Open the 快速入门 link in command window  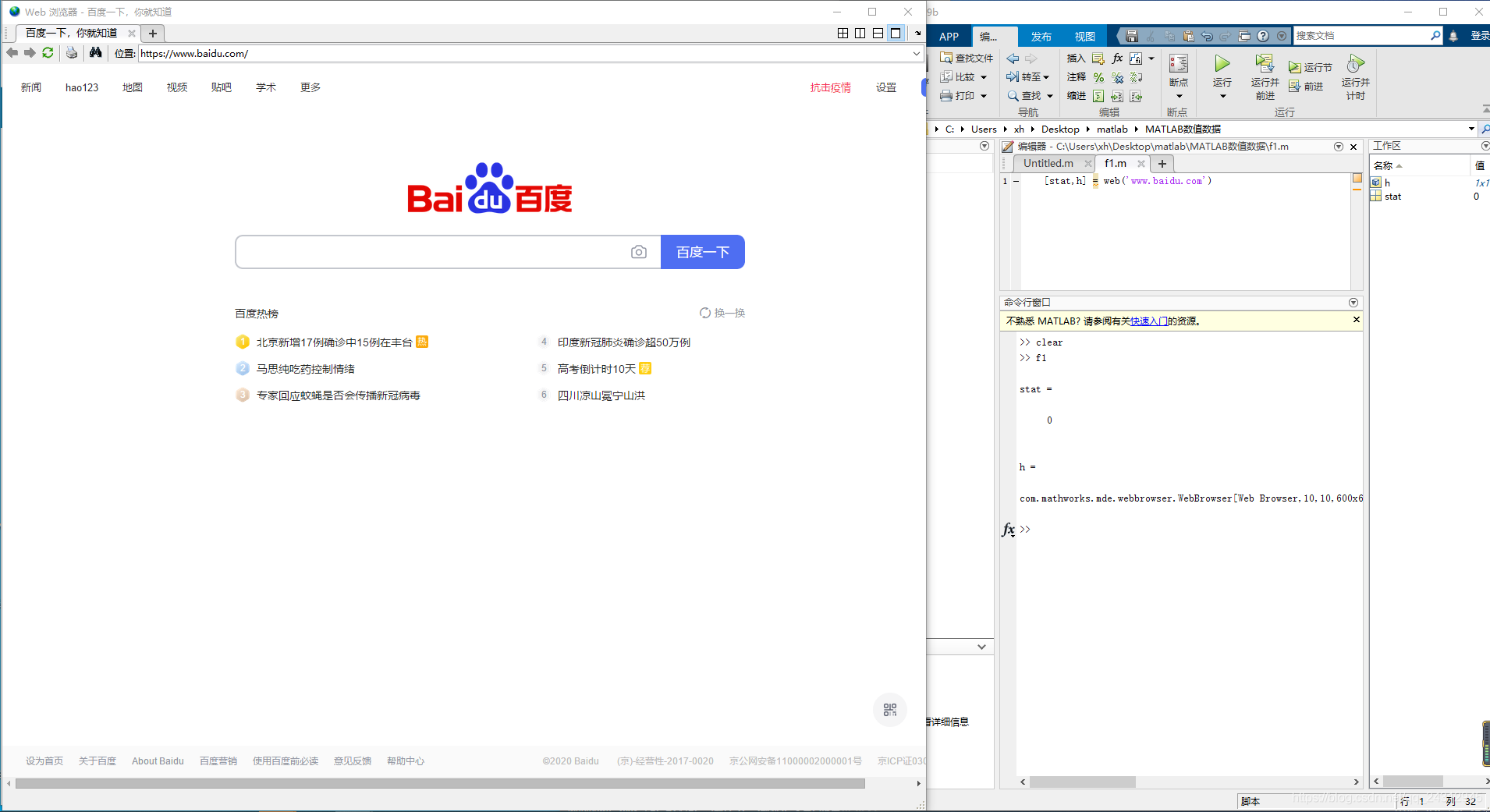1148,320
